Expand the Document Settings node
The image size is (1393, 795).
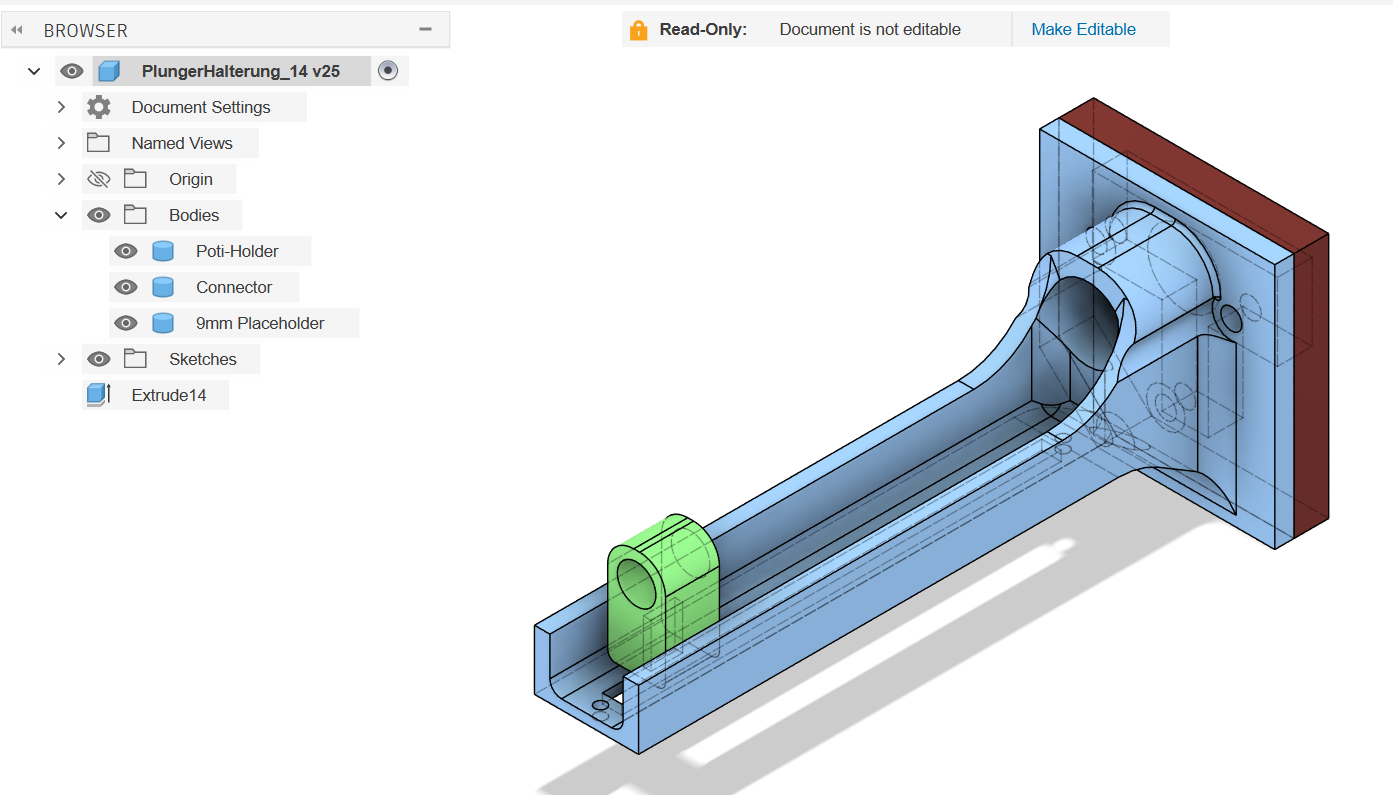coord(61,107)
